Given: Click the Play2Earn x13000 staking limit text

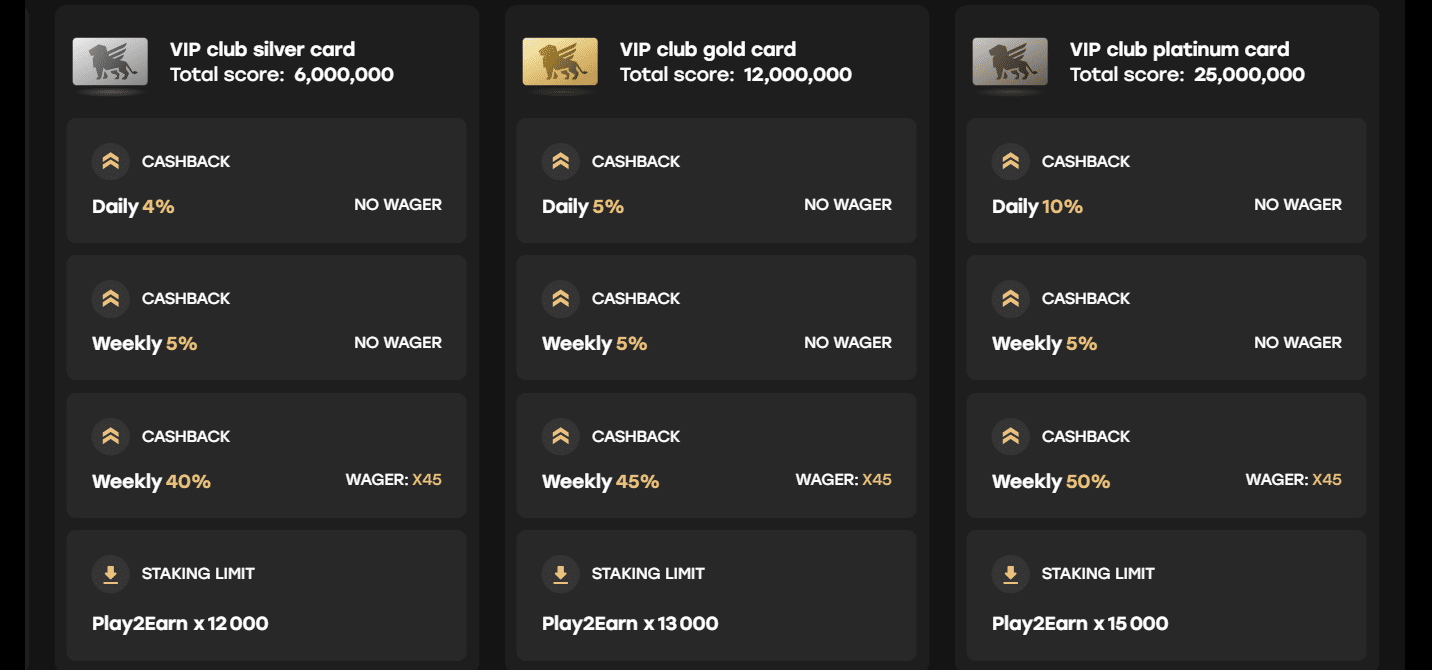Looking at the screenshot, I should [x=632, y=623].
